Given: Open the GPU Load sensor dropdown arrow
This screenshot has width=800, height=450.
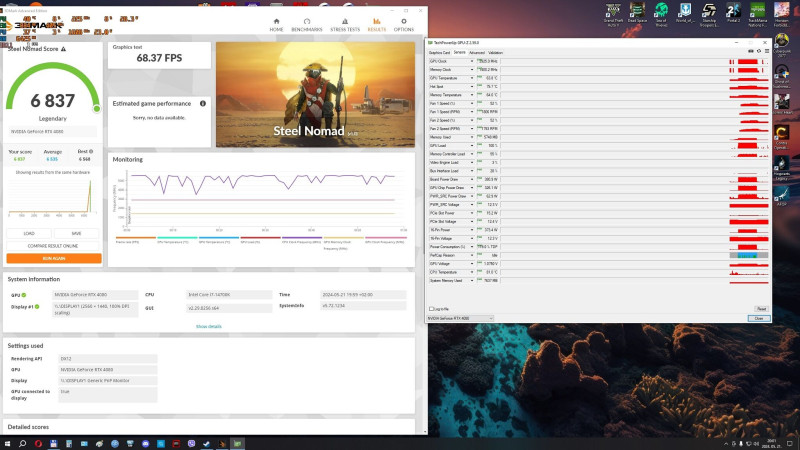Looking at the screenshot, I should coord(472,145).
